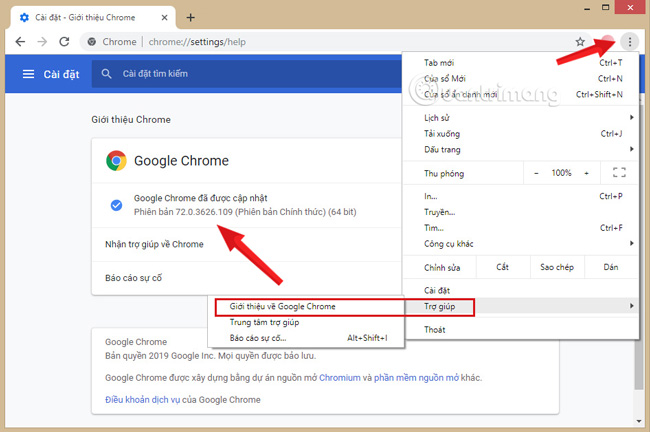Select Thoát to exit Chrome

click(521, 330)
